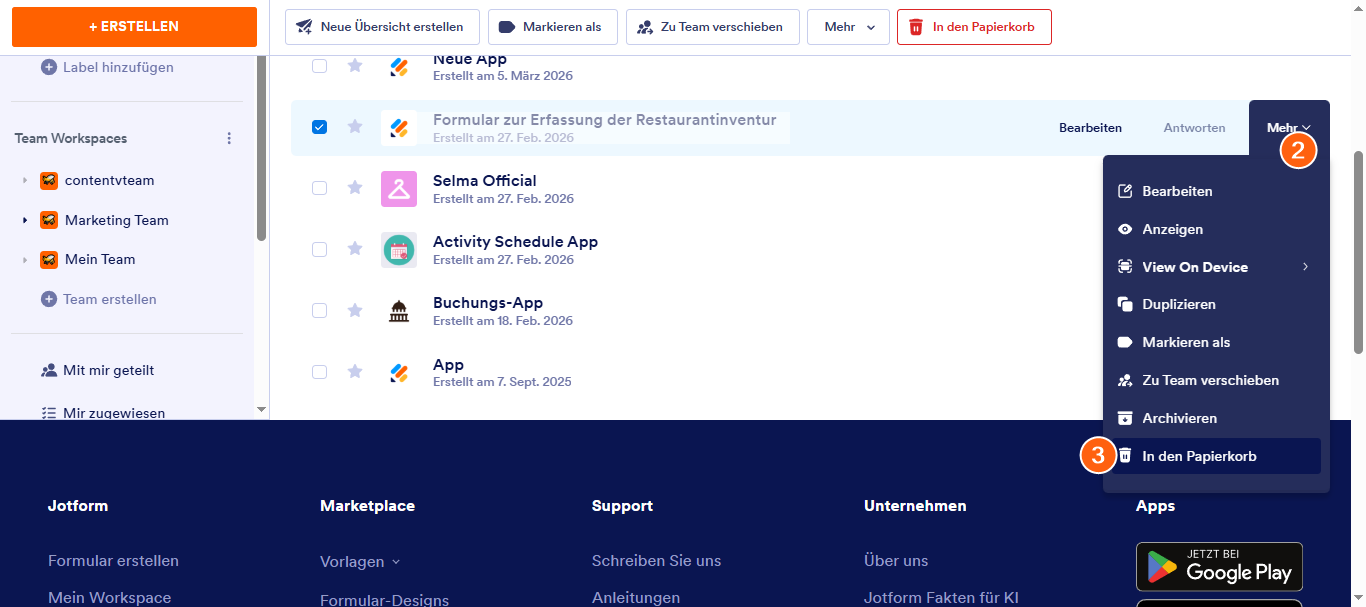Screen dimensions: 1366x607
Task: Check the checkbox for App from 7. Sept. 2025
Action: click(319, 371)
